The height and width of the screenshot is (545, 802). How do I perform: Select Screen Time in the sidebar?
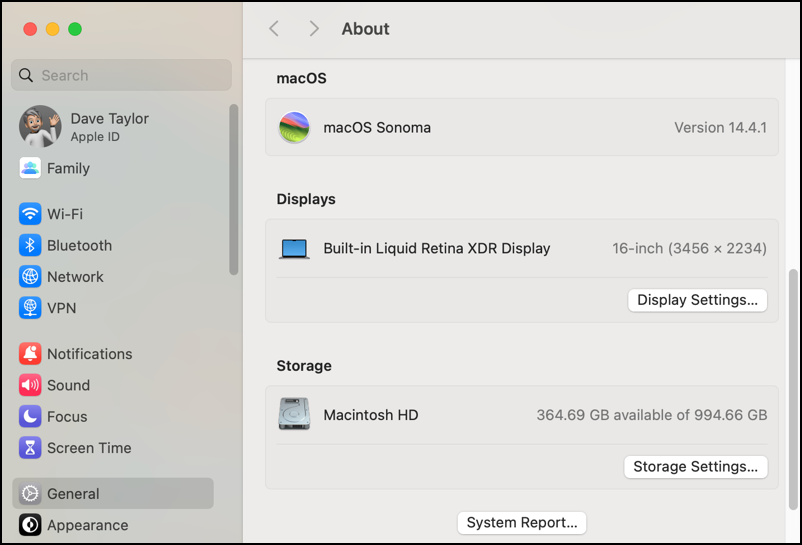113,448
